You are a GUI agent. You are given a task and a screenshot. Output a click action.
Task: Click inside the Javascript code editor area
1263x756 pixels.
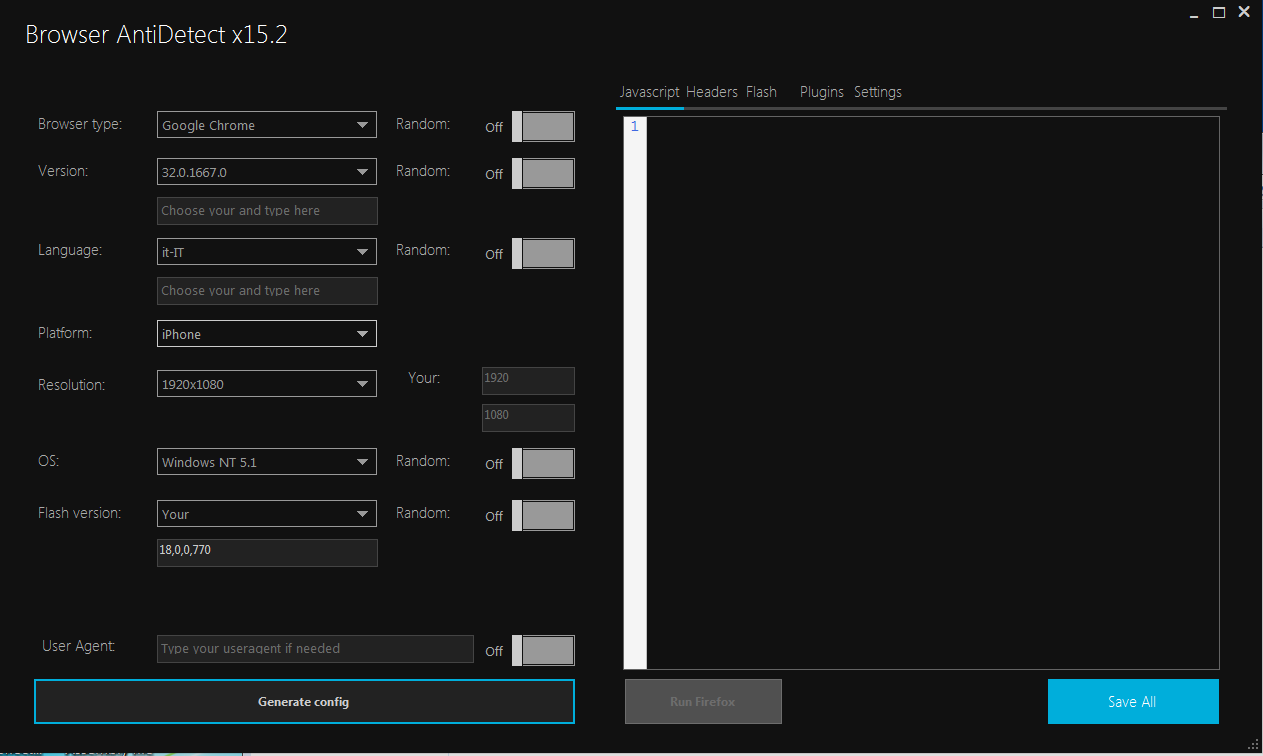[930, 390]
